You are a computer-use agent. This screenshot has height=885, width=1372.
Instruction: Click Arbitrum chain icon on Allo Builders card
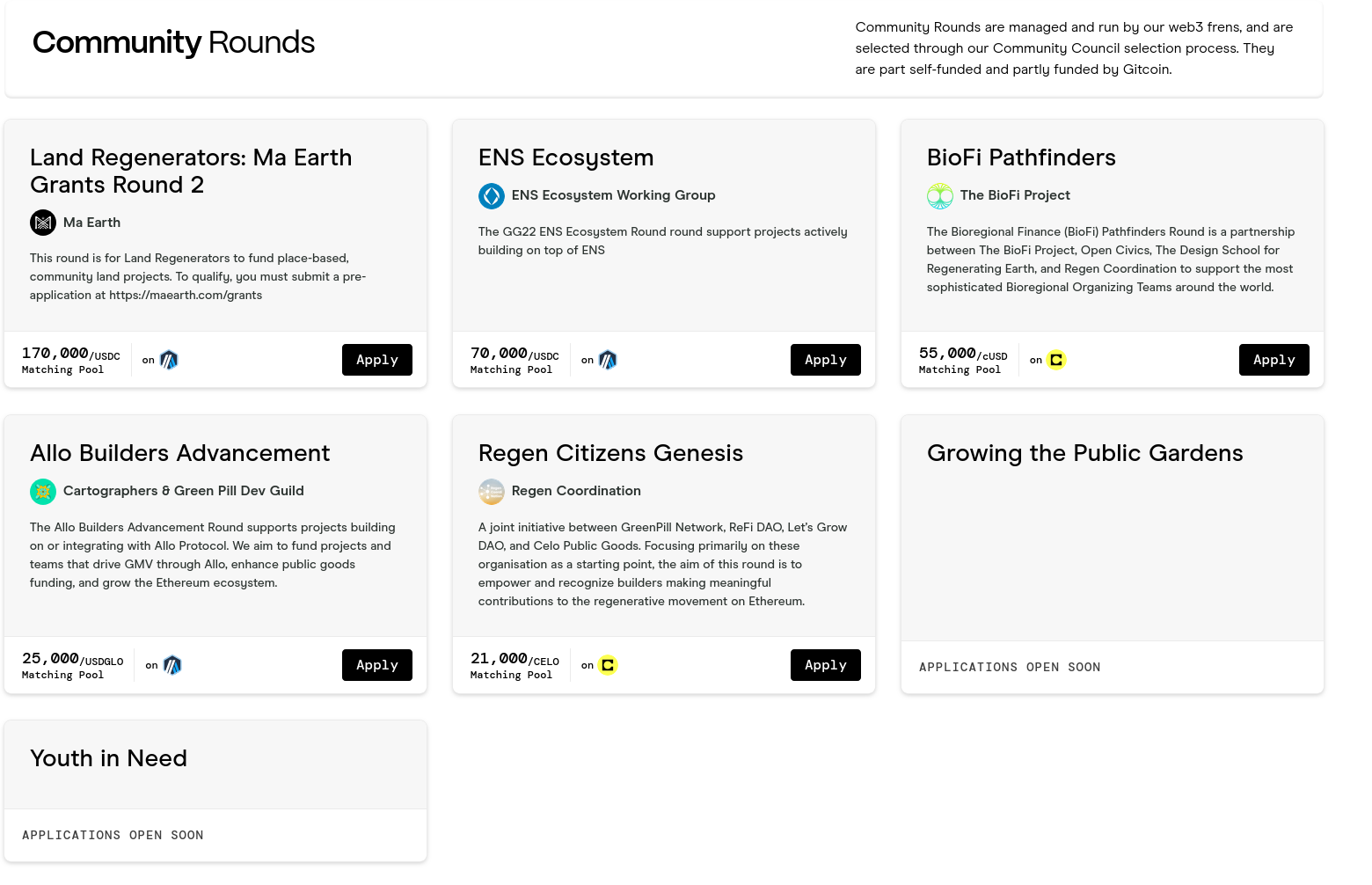pyautogui.click(x=172, y=665)
